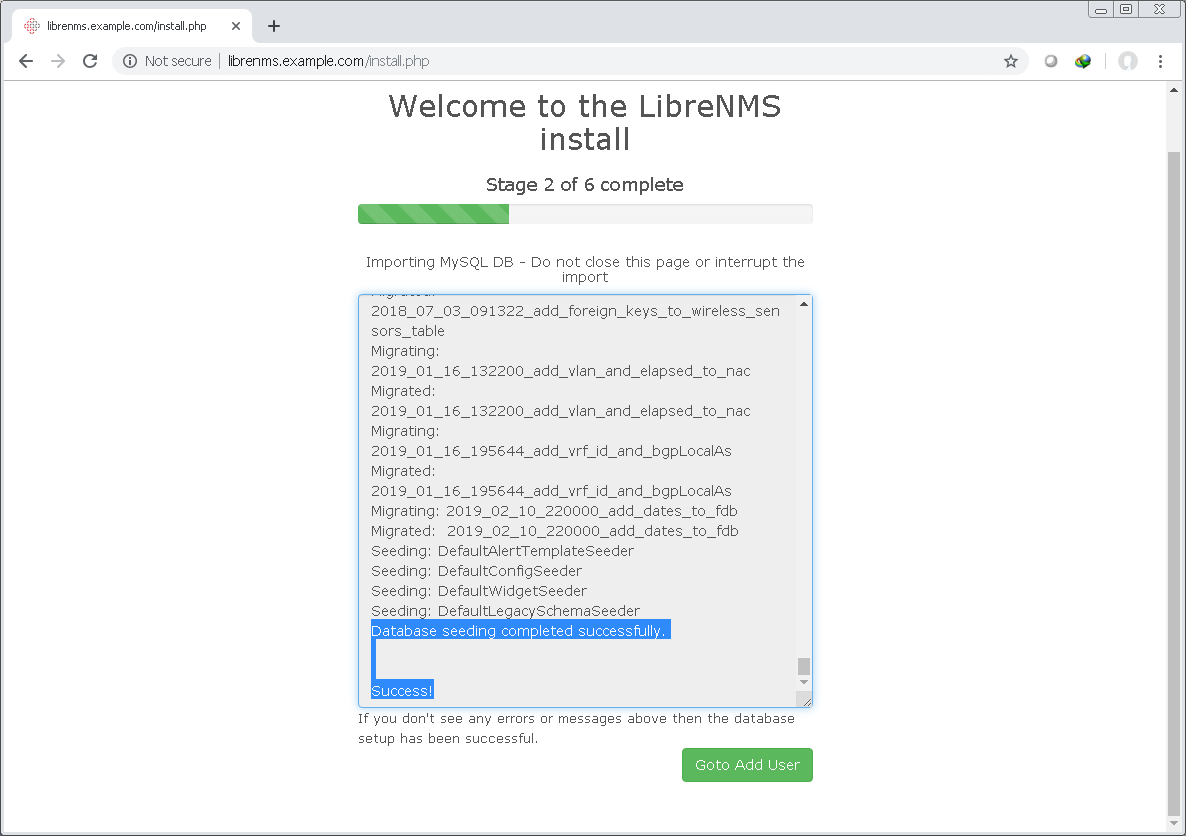Click the browser Forward arrow
Viewport: 1186px width, 836px height.
(57, 61)
